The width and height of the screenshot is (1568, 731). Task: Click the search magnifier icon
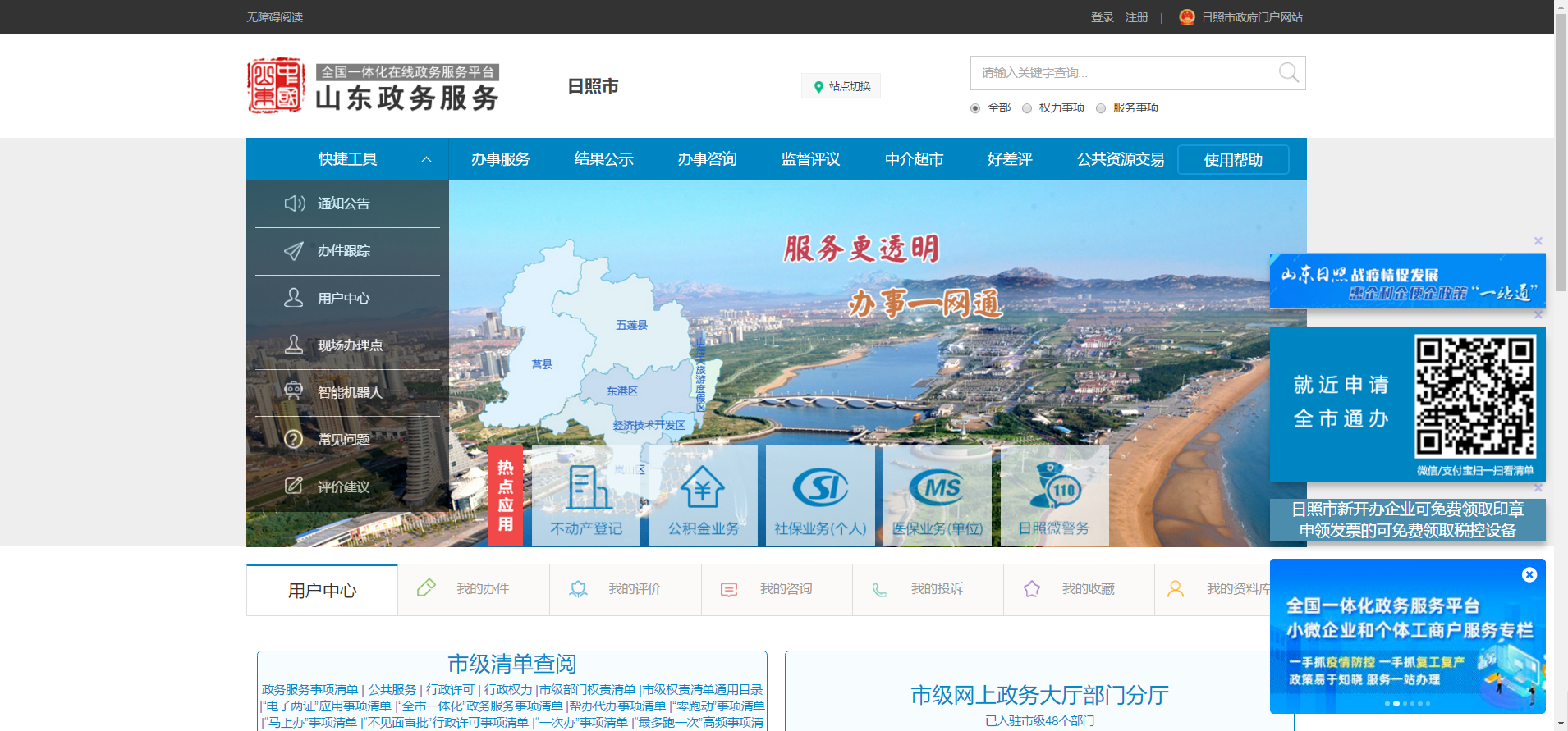(x=1288, y=73)
